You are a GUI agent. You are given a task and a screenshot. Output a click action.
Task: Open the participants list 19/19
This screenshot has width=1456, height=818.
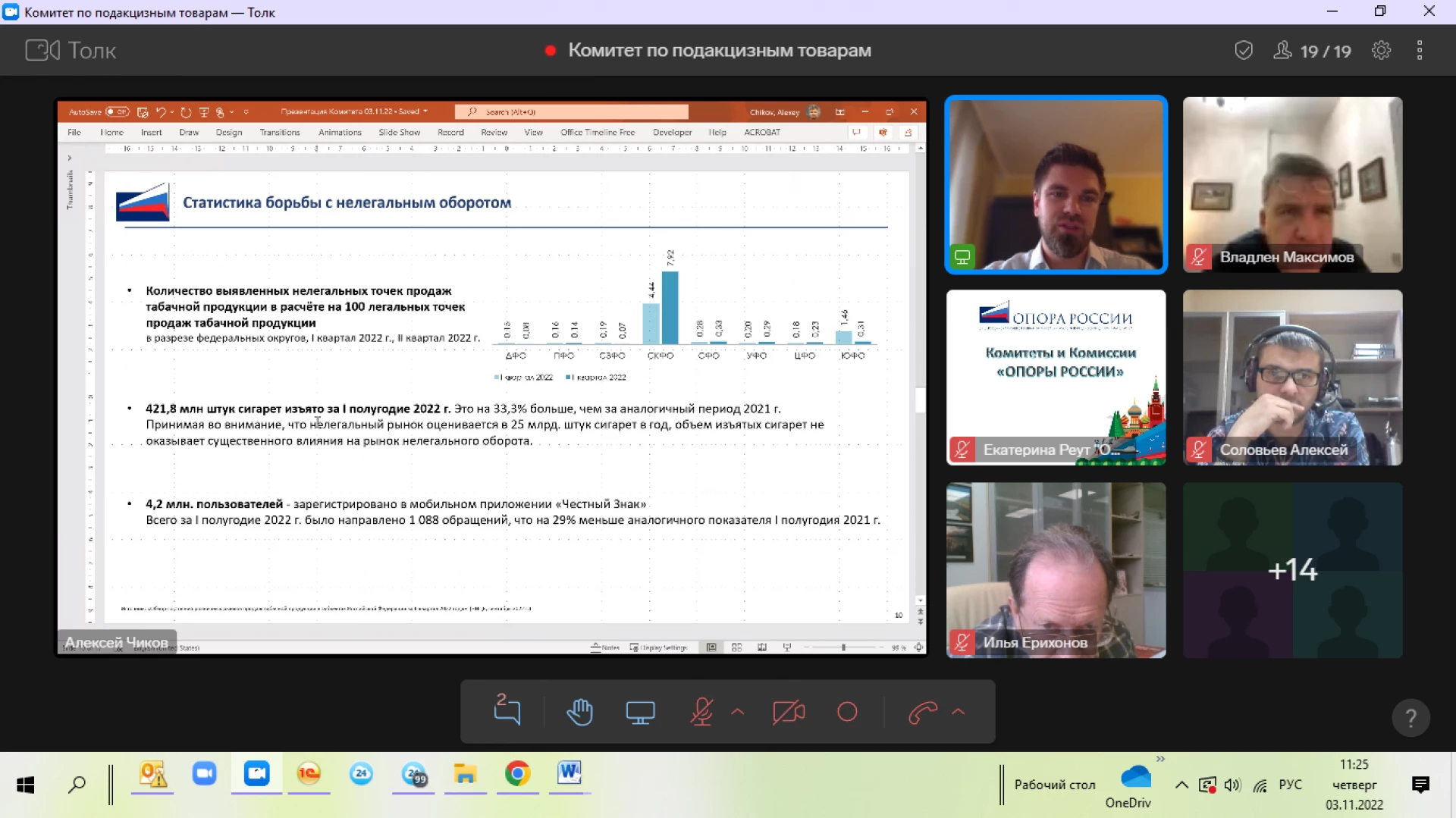pyautogui.click(x=1313, y=51)
